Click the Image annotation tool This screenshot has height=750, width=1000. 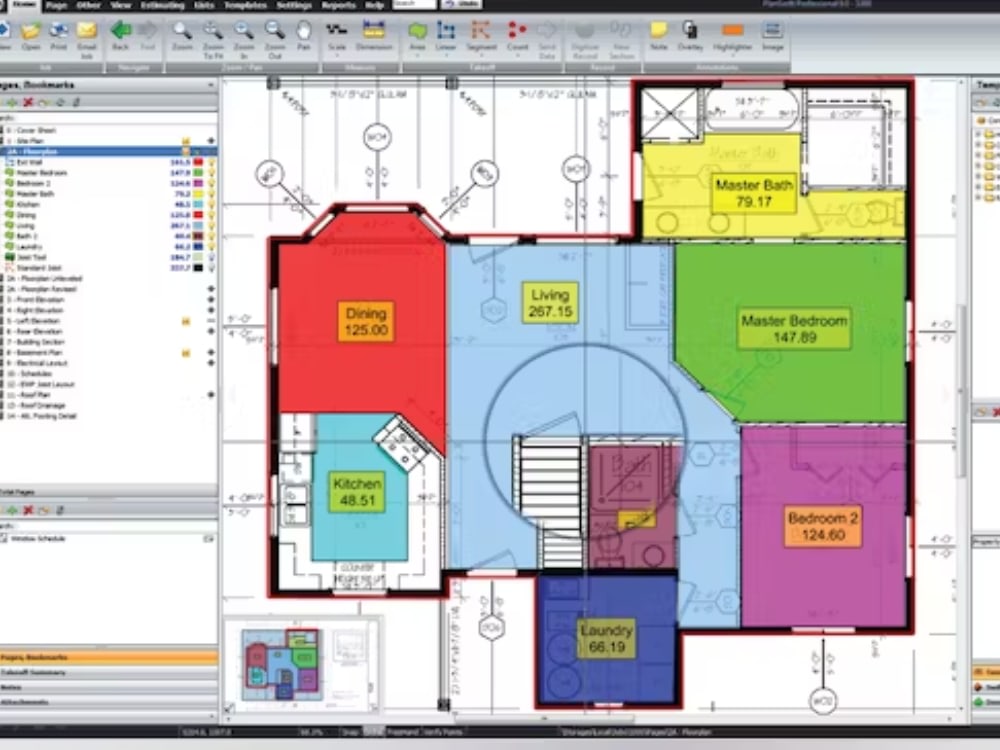click(772, 36)
